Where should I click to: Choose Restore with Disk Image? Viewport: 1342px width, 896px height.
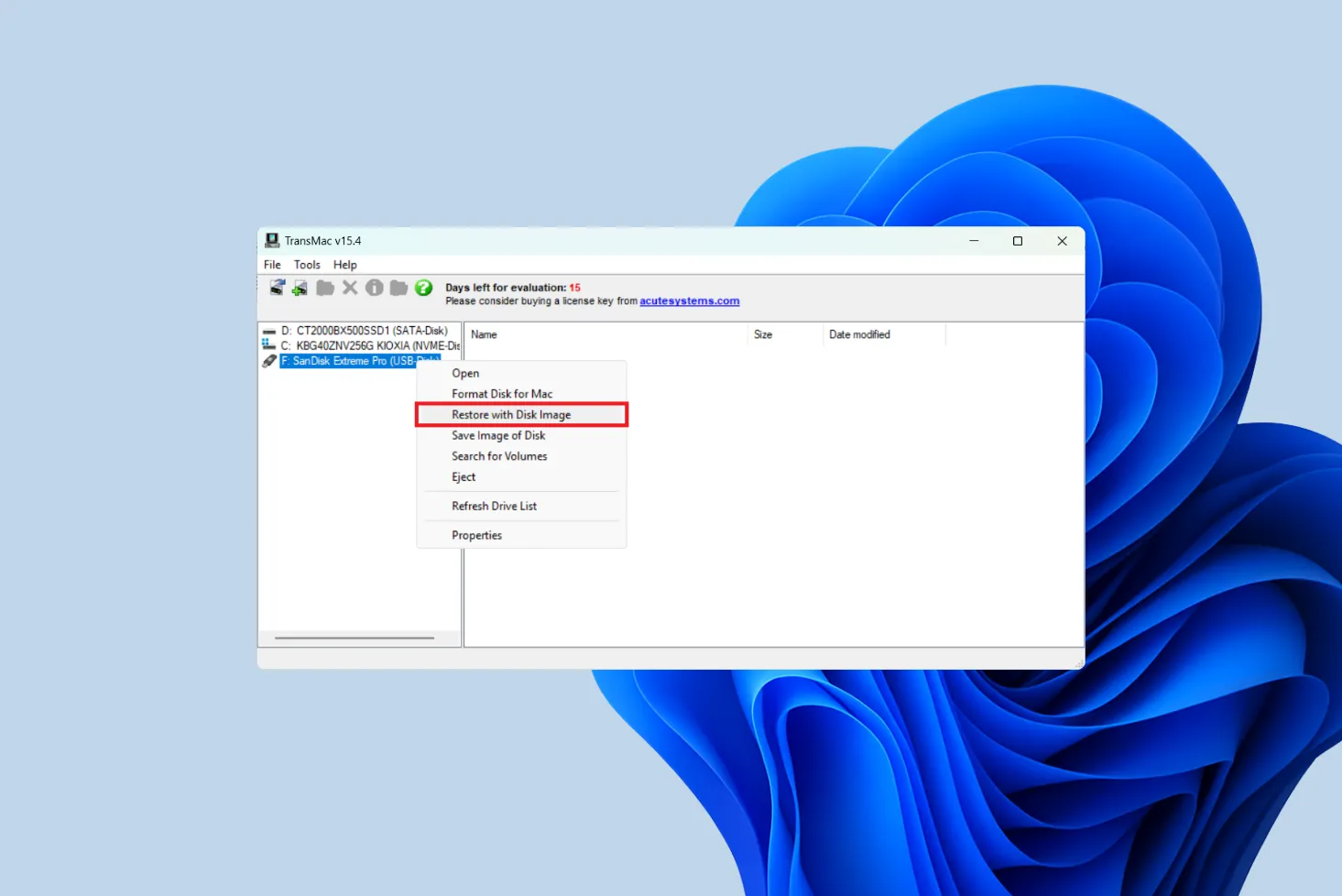point(511,415)
